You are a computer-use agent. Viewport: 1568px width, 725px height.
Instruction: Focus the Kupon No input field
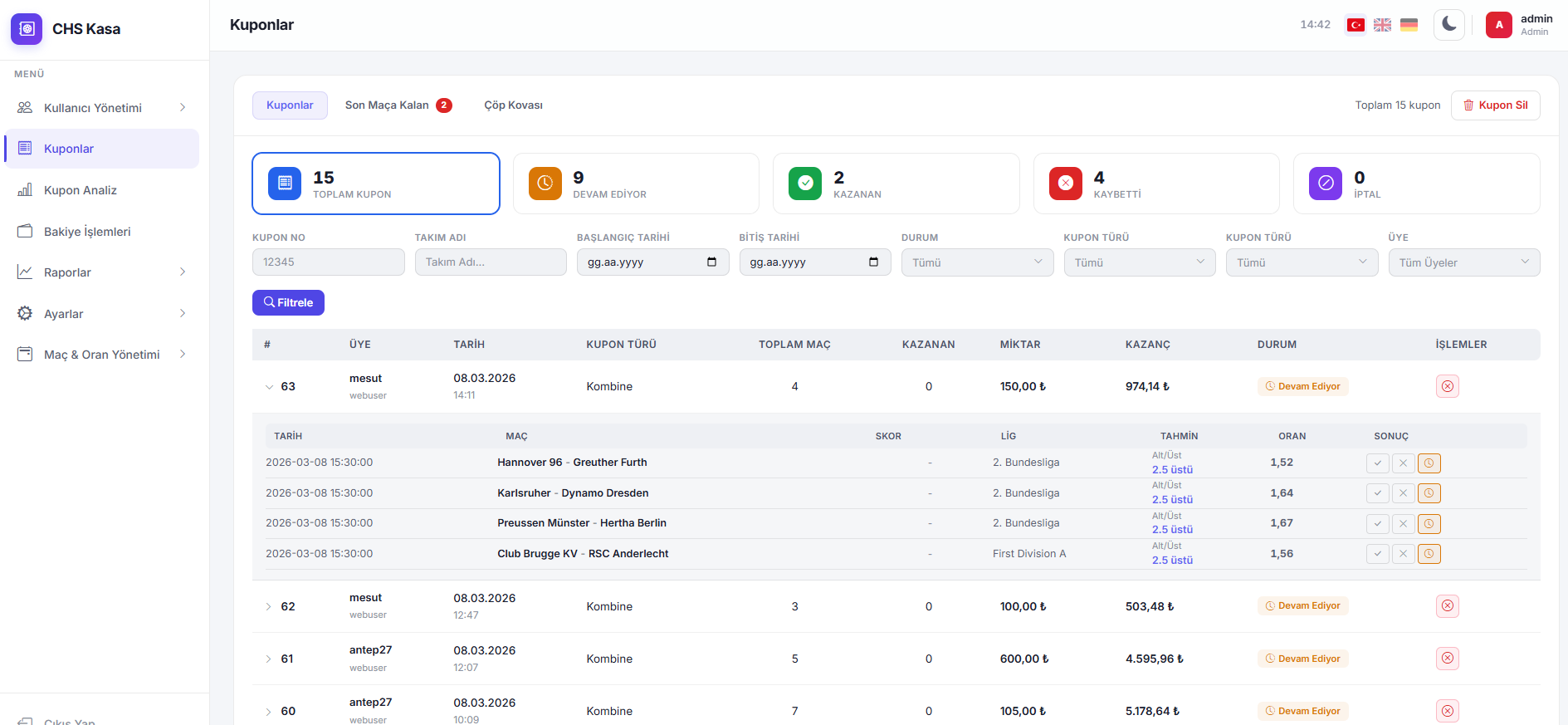[329, 262]
